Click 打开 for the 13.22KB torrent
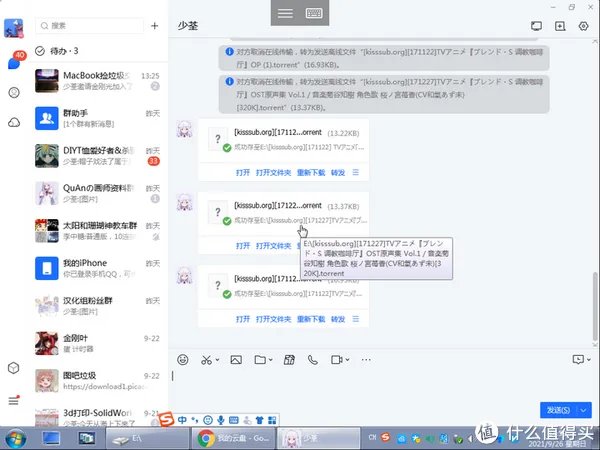 click(243, 173)
